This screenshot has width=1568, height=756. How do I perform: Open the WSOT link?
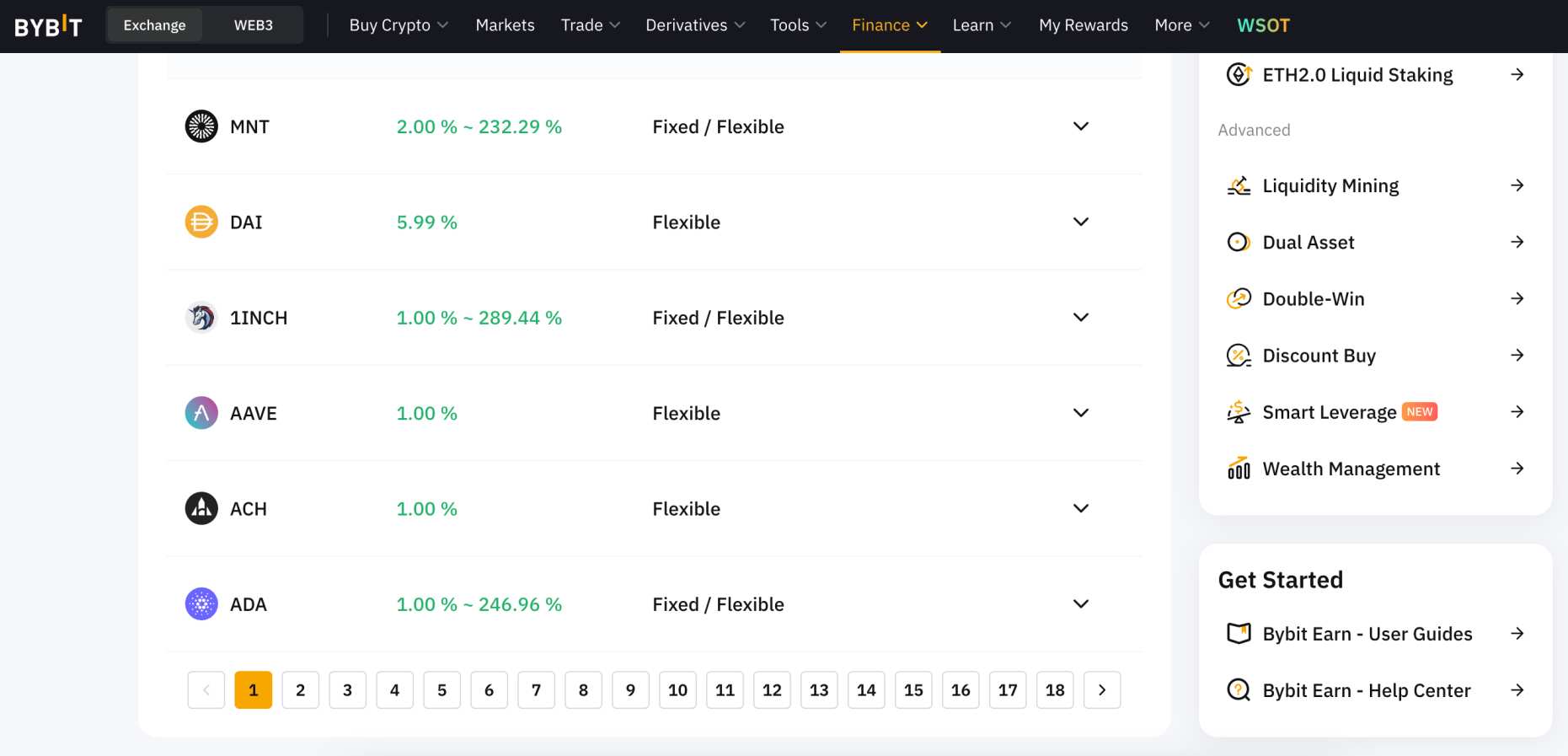point(1263,25)
